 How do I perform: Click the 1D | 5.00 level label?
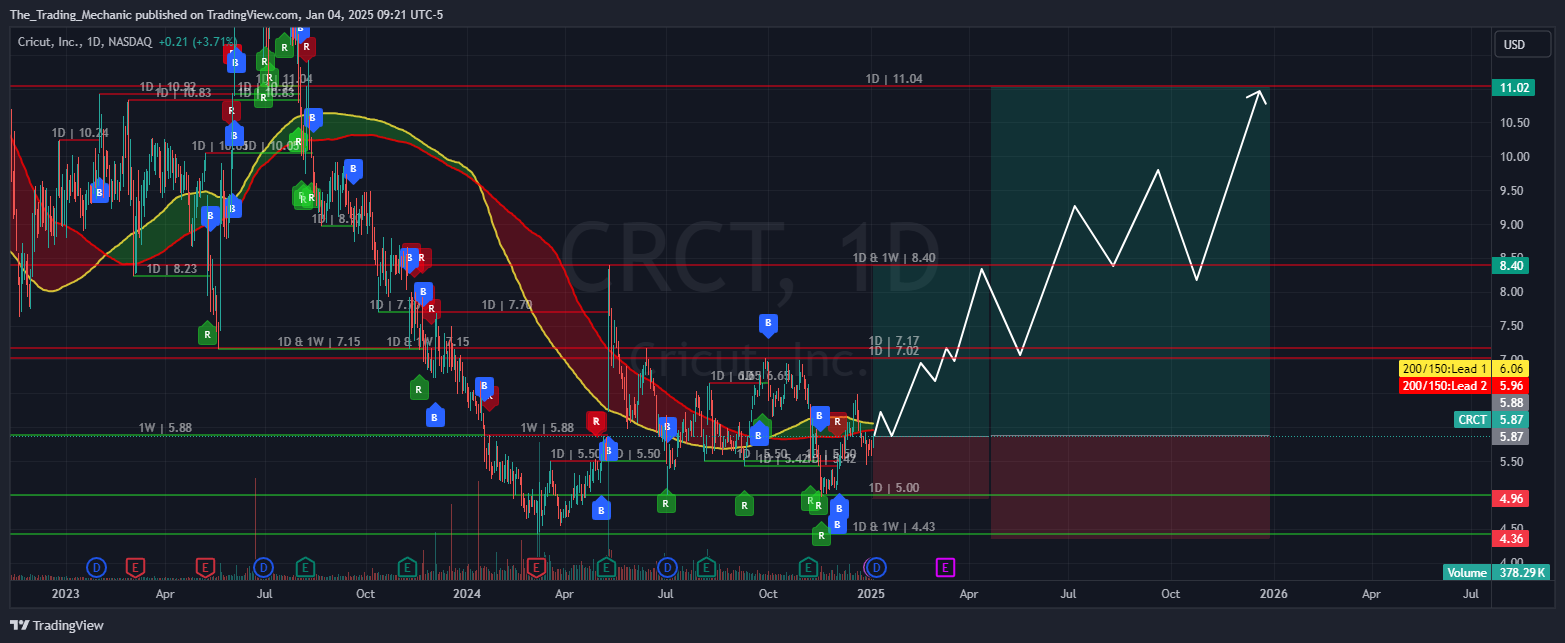coord(894,488)
